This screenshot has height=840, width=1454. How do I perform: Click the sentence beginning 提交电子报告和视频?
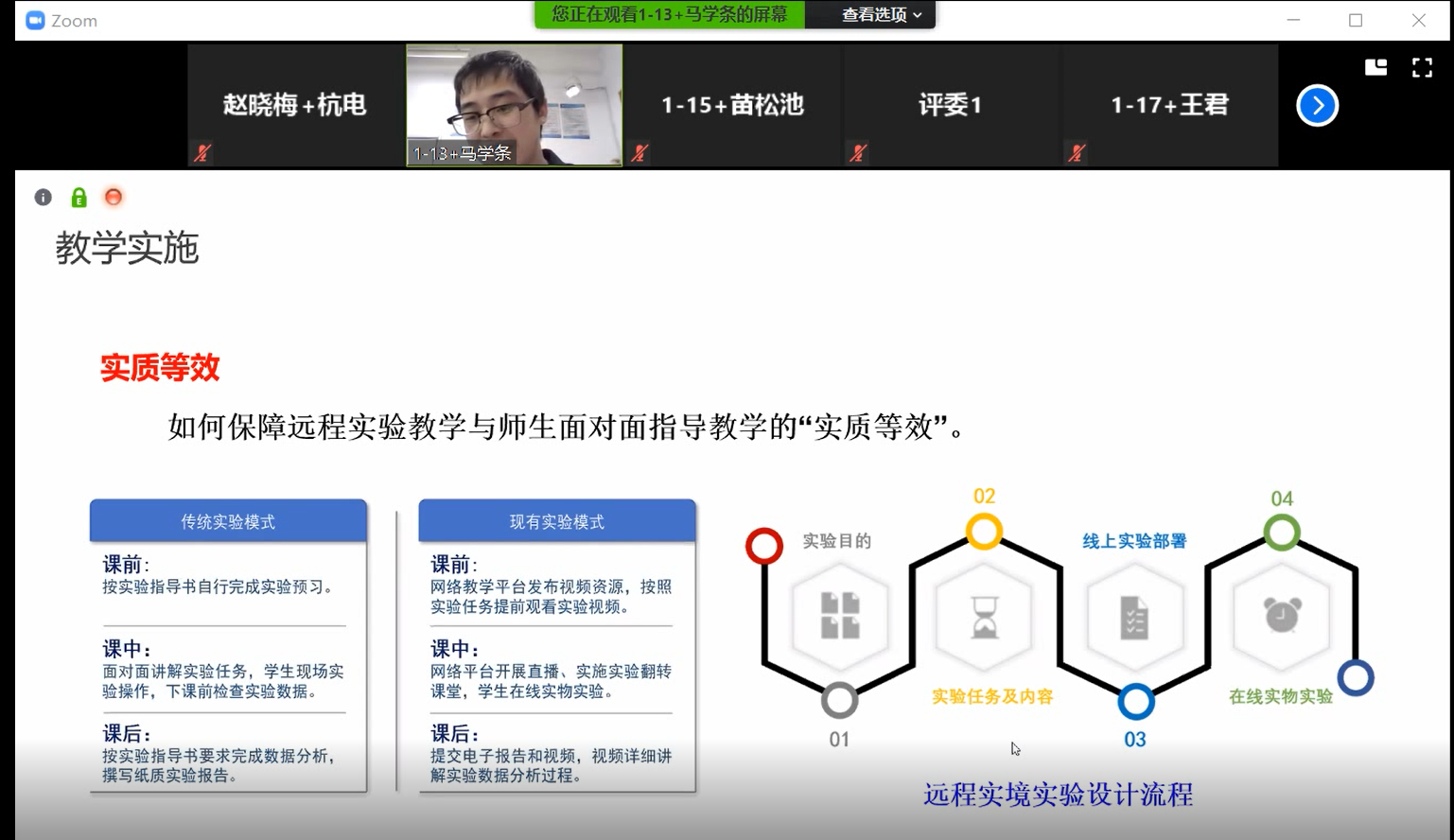[552, 765]
